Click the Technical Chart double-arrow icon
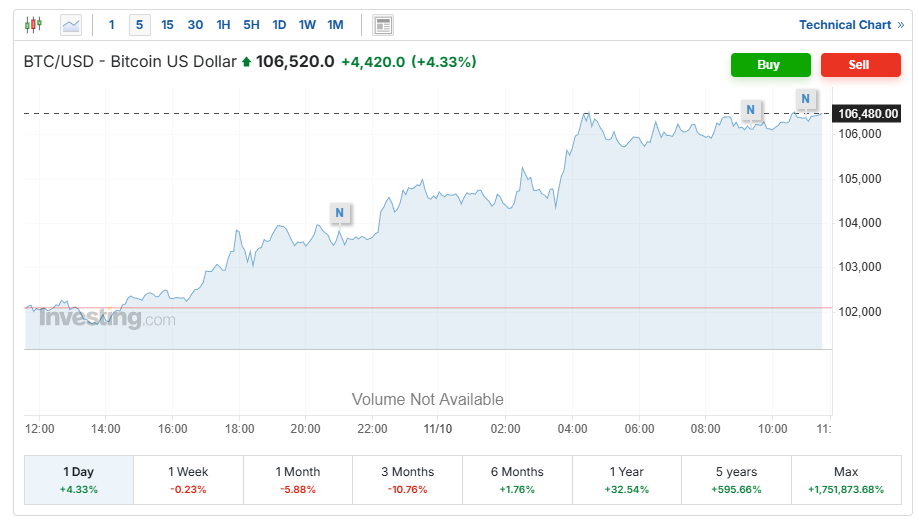The height and width of the screenshot is (527, 919). 900,25
